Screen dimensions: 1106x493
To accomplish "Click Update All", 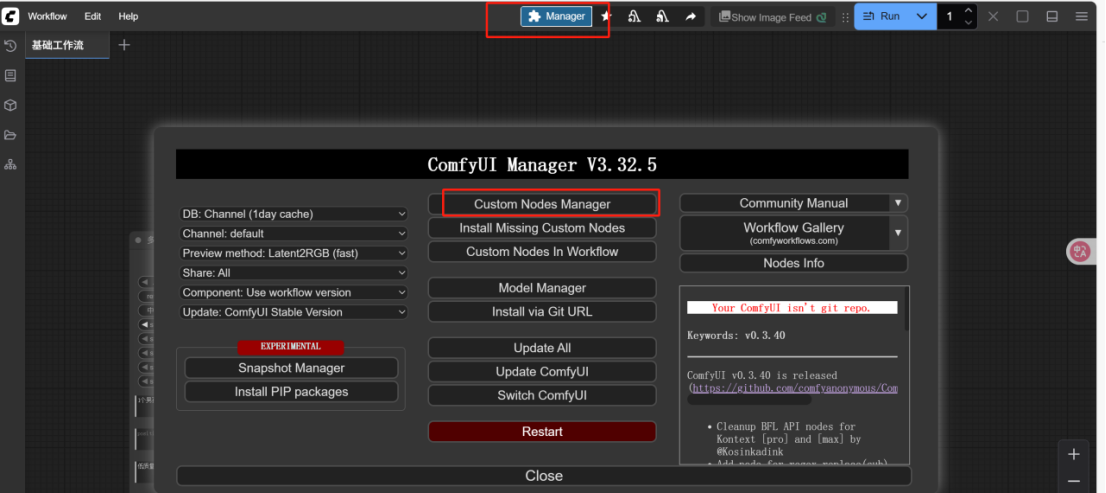I will click(542, 348).
